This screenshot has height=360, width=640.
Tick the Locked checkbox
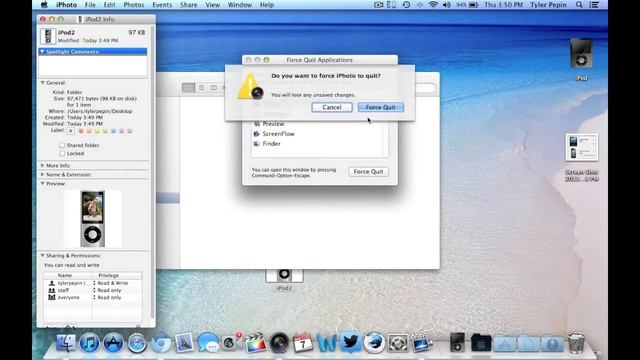click(x=62, y=153)
